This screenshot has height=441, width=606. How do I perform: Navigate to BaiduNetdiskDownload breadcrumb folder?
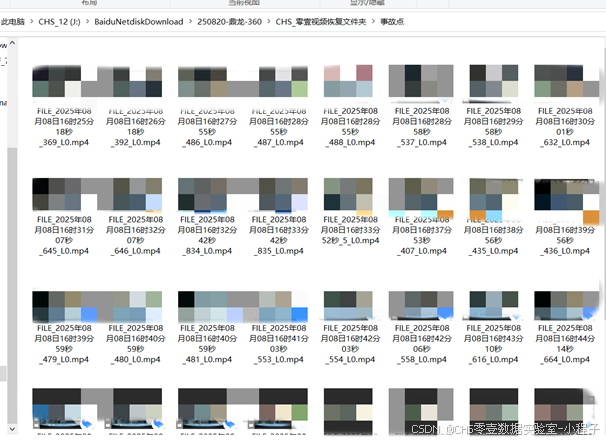pos(139,22)
